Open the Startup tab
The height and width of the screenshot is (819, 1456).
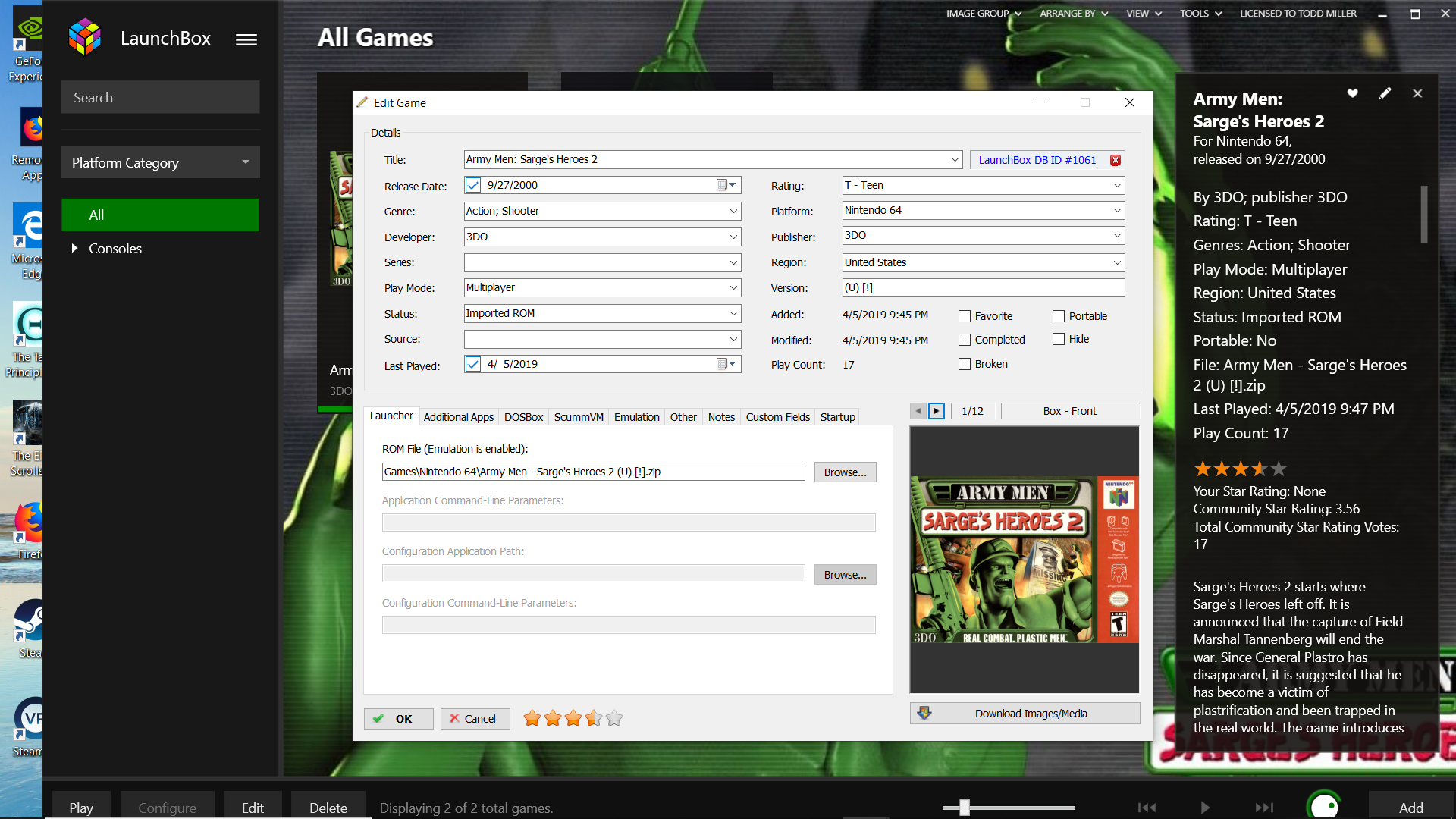(x=837, y=417)
